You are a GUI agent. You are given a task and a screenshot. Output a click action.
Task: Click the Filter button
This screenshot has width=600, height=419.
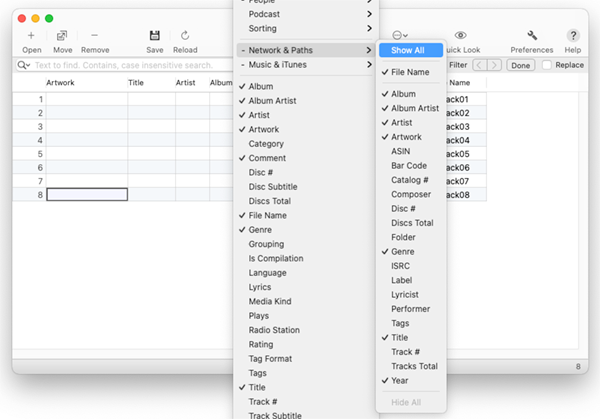pyautogui.click(x=458, y=65)
